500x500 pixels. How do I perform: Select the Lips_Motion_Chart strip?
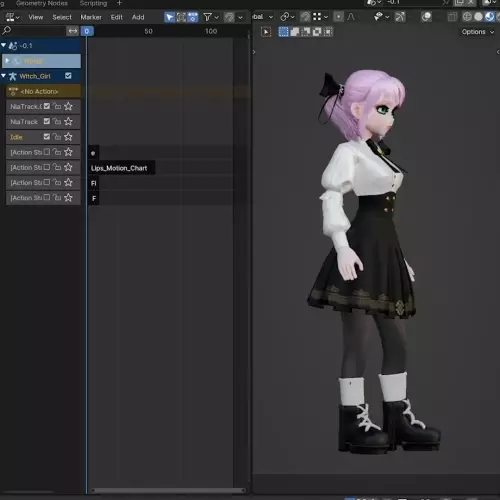[x=121, y=168]
